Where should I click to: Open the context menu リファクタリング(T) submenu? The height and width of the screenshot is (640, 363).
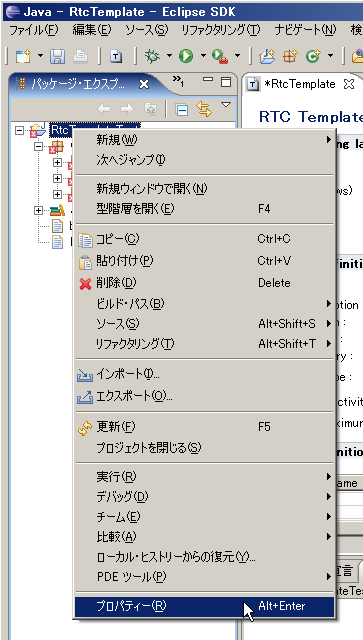coord(205,344)
